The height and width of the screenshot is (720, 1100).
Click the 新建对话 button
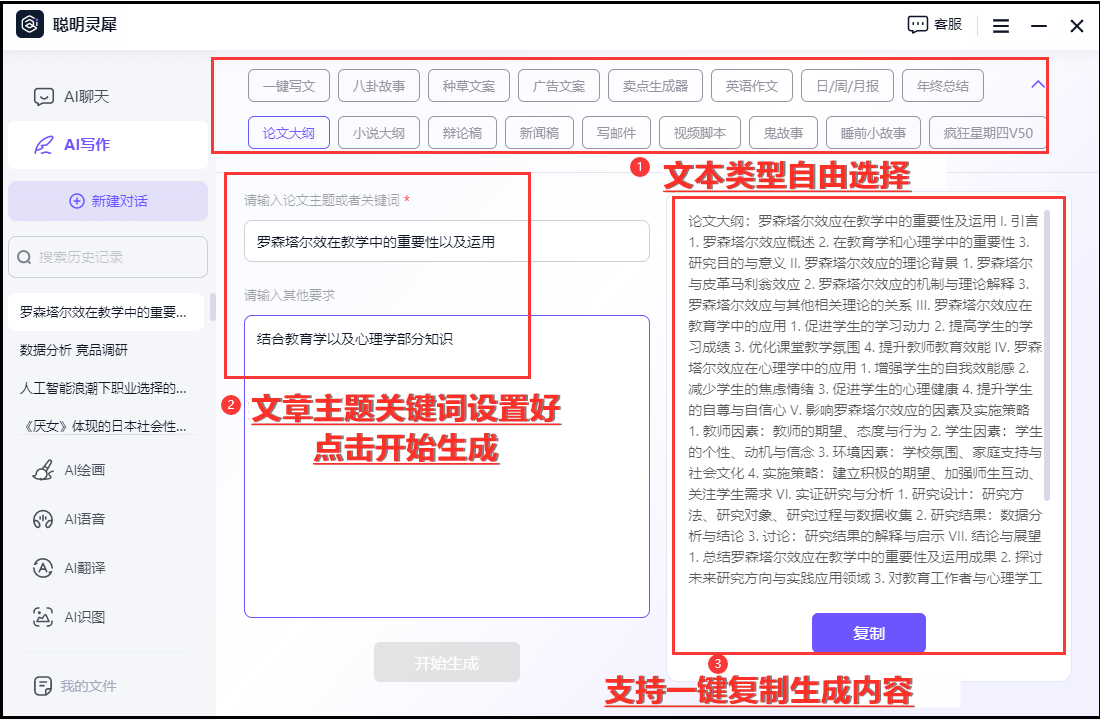point(108,201)
